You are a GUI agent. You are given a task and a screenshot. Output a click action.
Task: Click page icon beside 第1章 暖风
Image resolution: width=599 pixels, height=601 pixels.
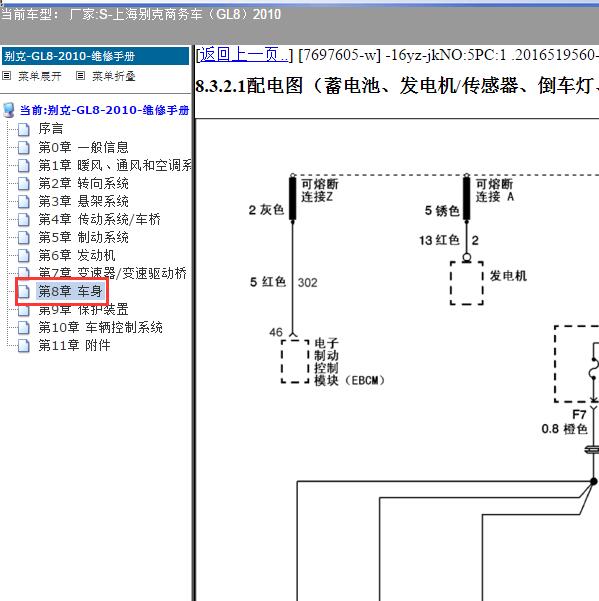[x=24, y=166]
